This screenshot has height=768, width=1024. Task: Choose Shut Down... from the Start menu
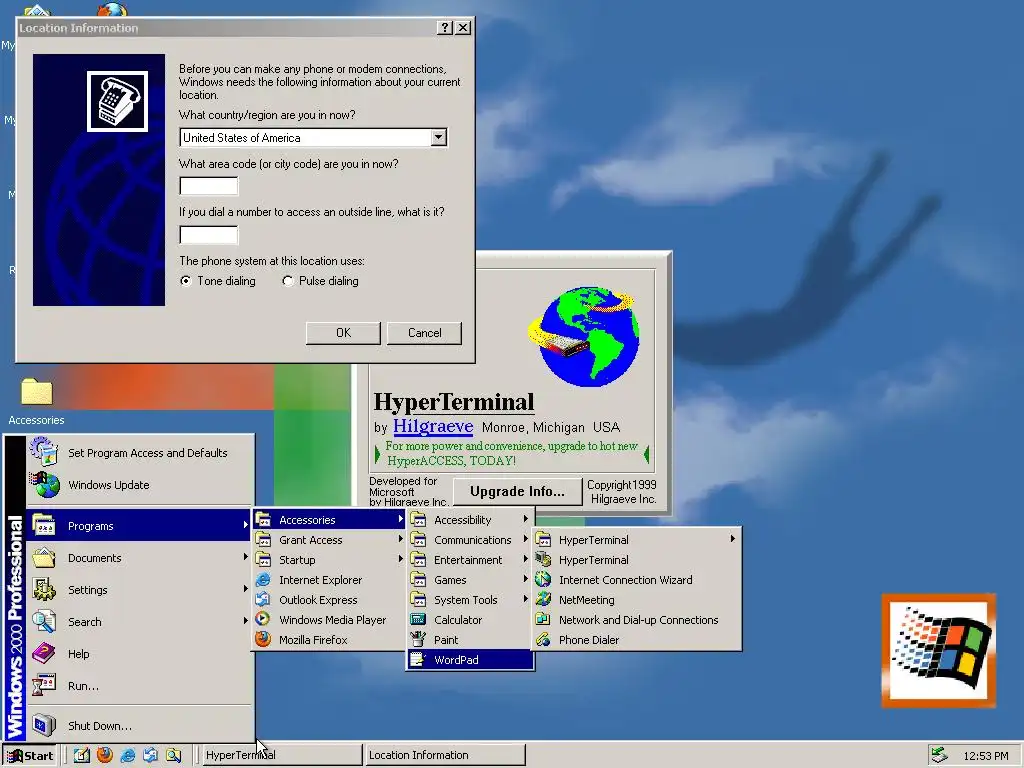click(140, 725)
